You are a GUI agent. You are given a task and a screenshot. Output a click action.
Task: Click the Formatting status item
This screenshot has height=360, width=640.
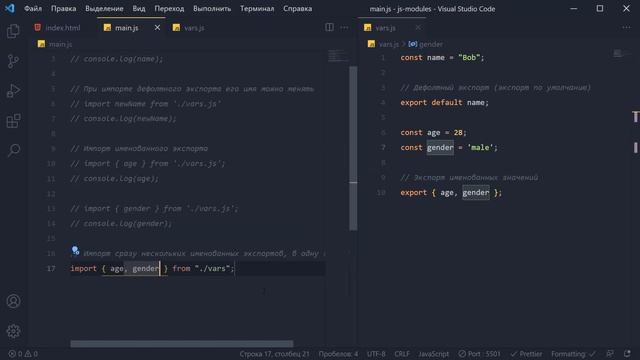[573, 354]
